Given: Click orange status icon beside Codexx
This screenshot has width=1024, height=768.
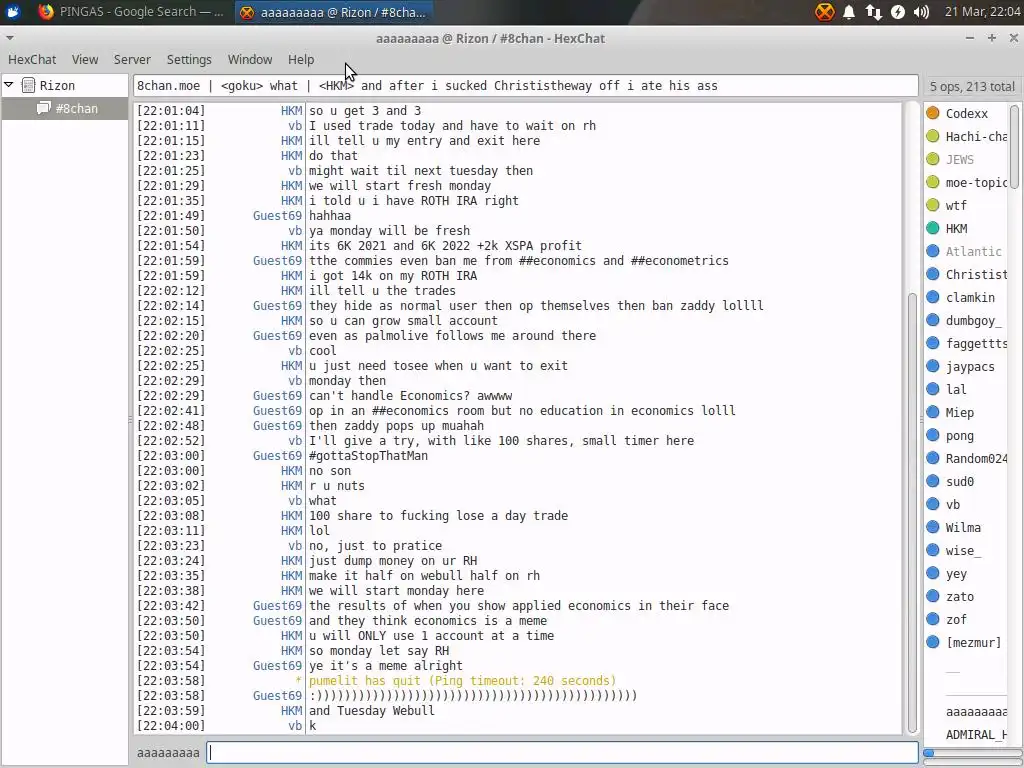Looking at the screenshot, I should tap(933, 113).
